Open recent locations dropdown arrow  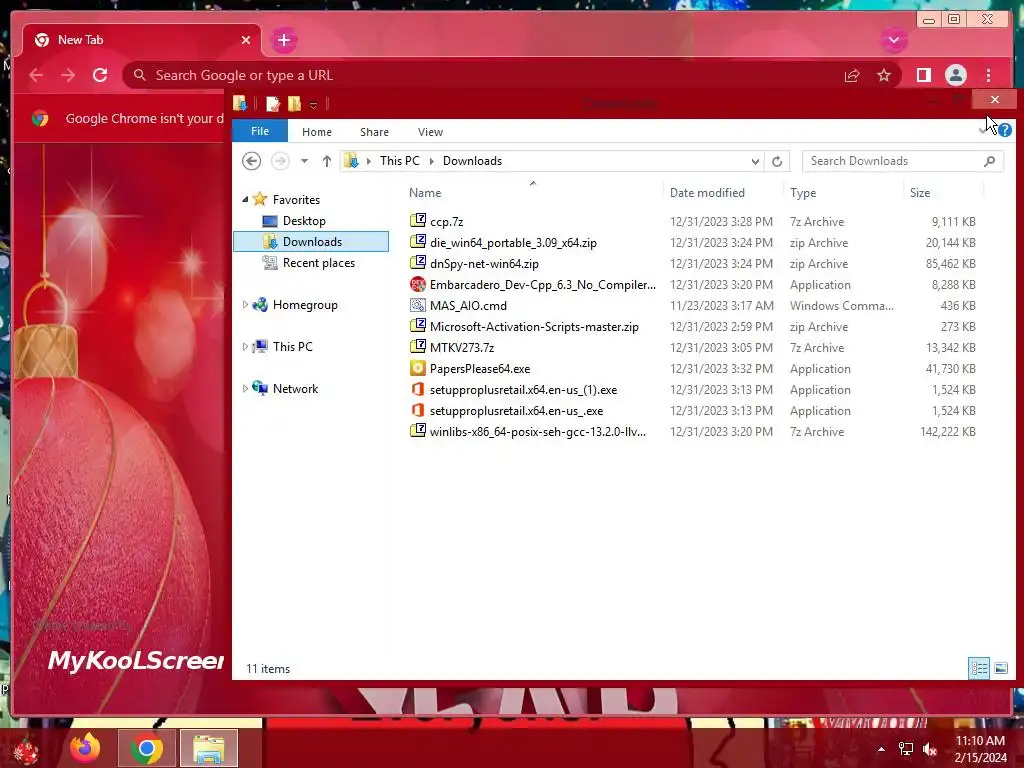coord(304,161)
